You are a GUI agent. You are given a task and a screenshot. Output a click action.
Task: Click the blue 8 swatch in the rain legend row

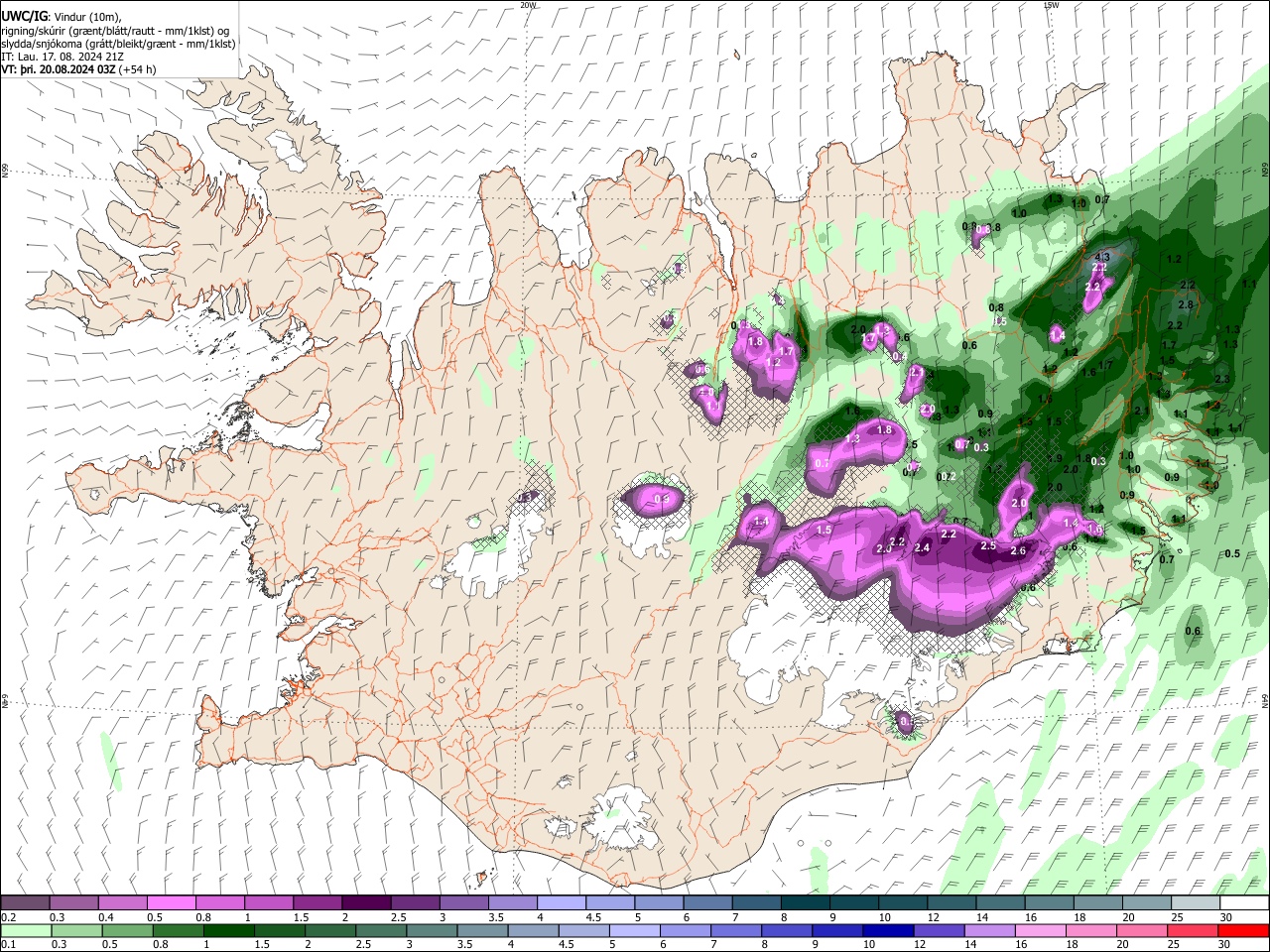pos(787,930)
